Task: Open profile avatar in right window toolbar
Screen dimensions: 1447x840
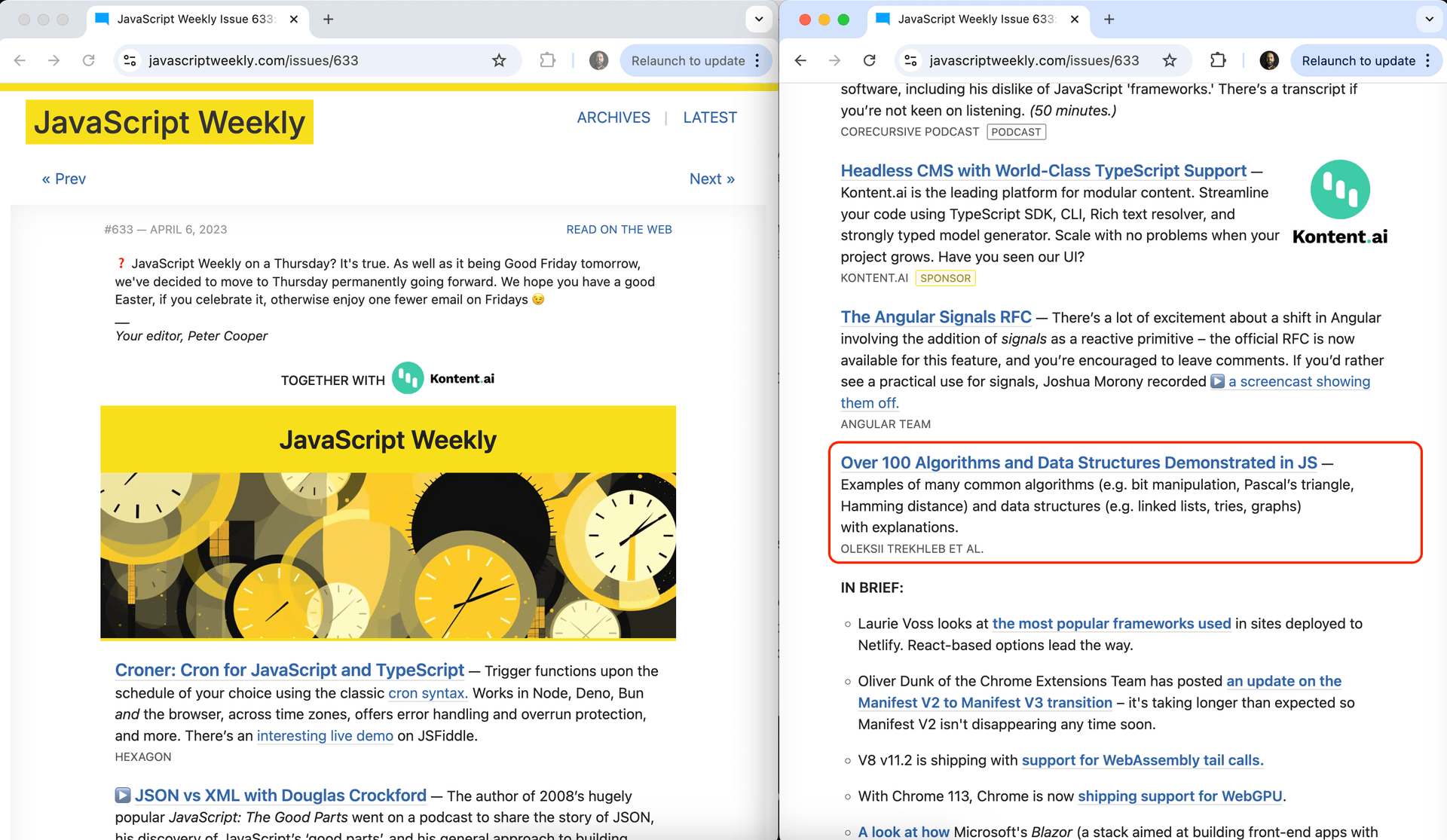Action: (x=1269, y=60)
